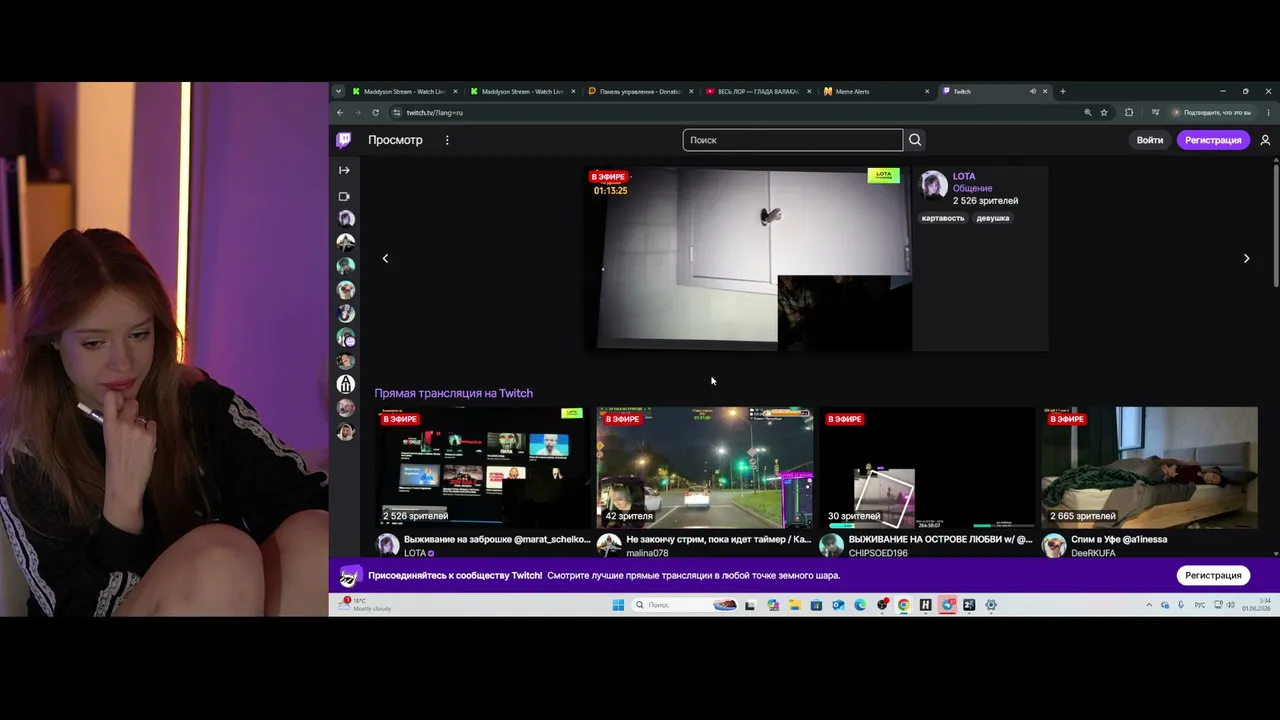1280x720 pixels.
Task: Open Chrome media controls icon
Action: click(x=1155, y=112)
